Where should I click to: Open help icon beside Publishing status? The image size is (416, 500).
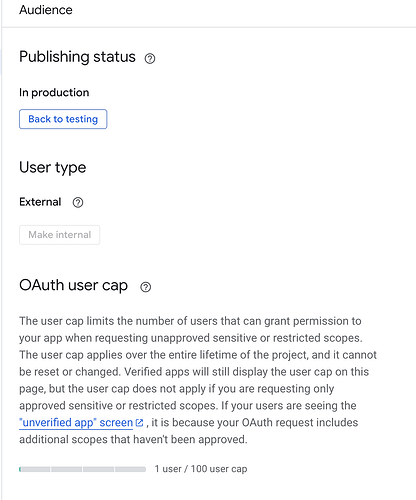[x=150, y=59]
